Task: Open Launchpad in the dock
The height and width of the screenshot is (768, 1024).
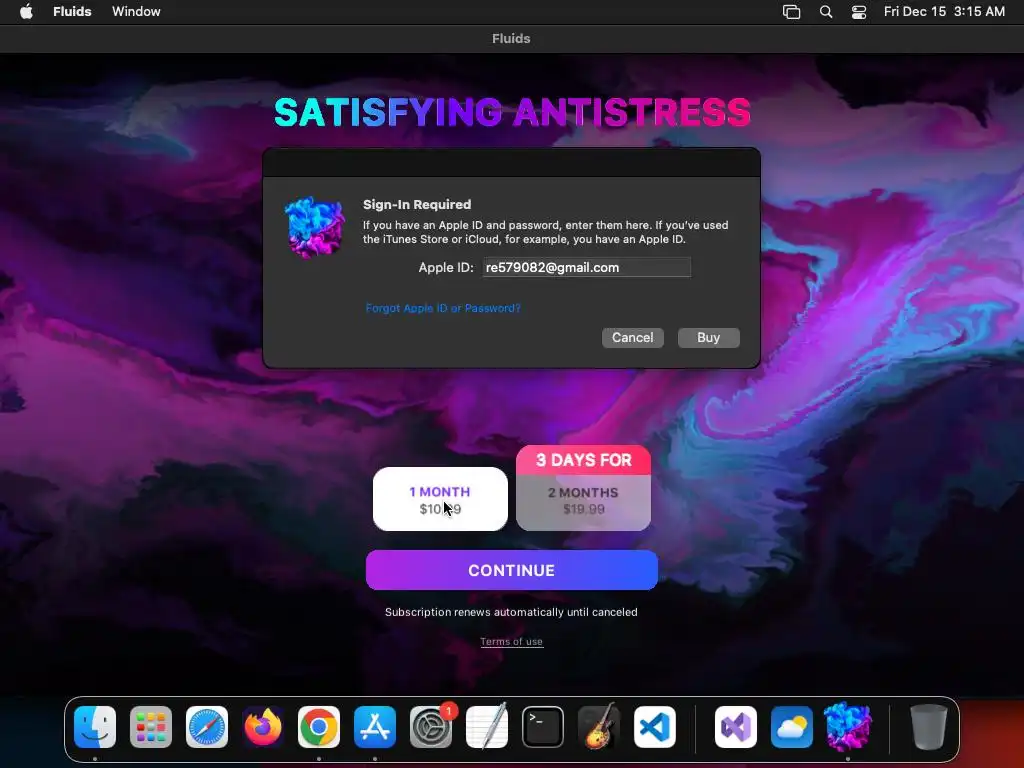Action: tap(151, 727)
